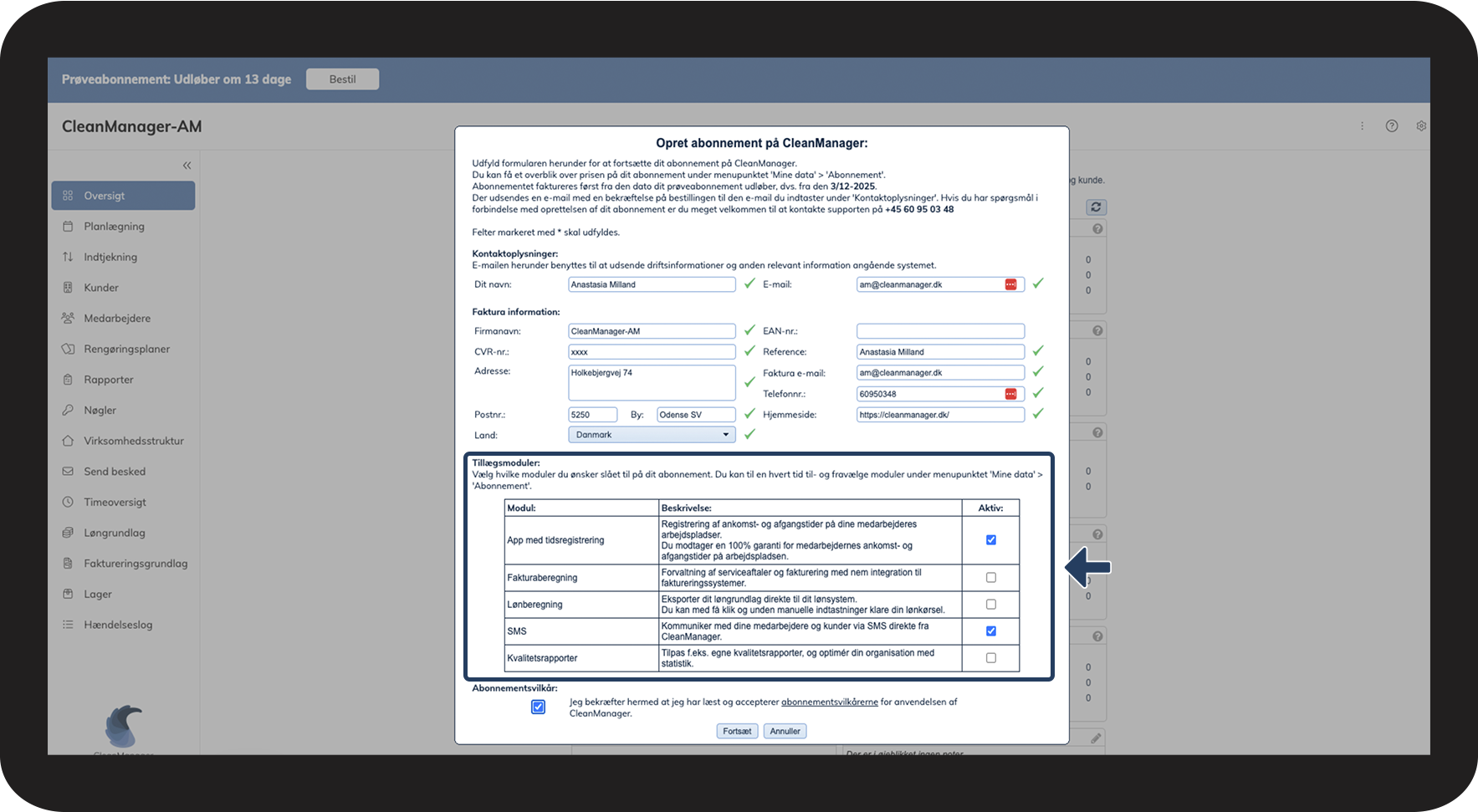
Task: Open the settings gear icon
Action: pos(1420,126)
